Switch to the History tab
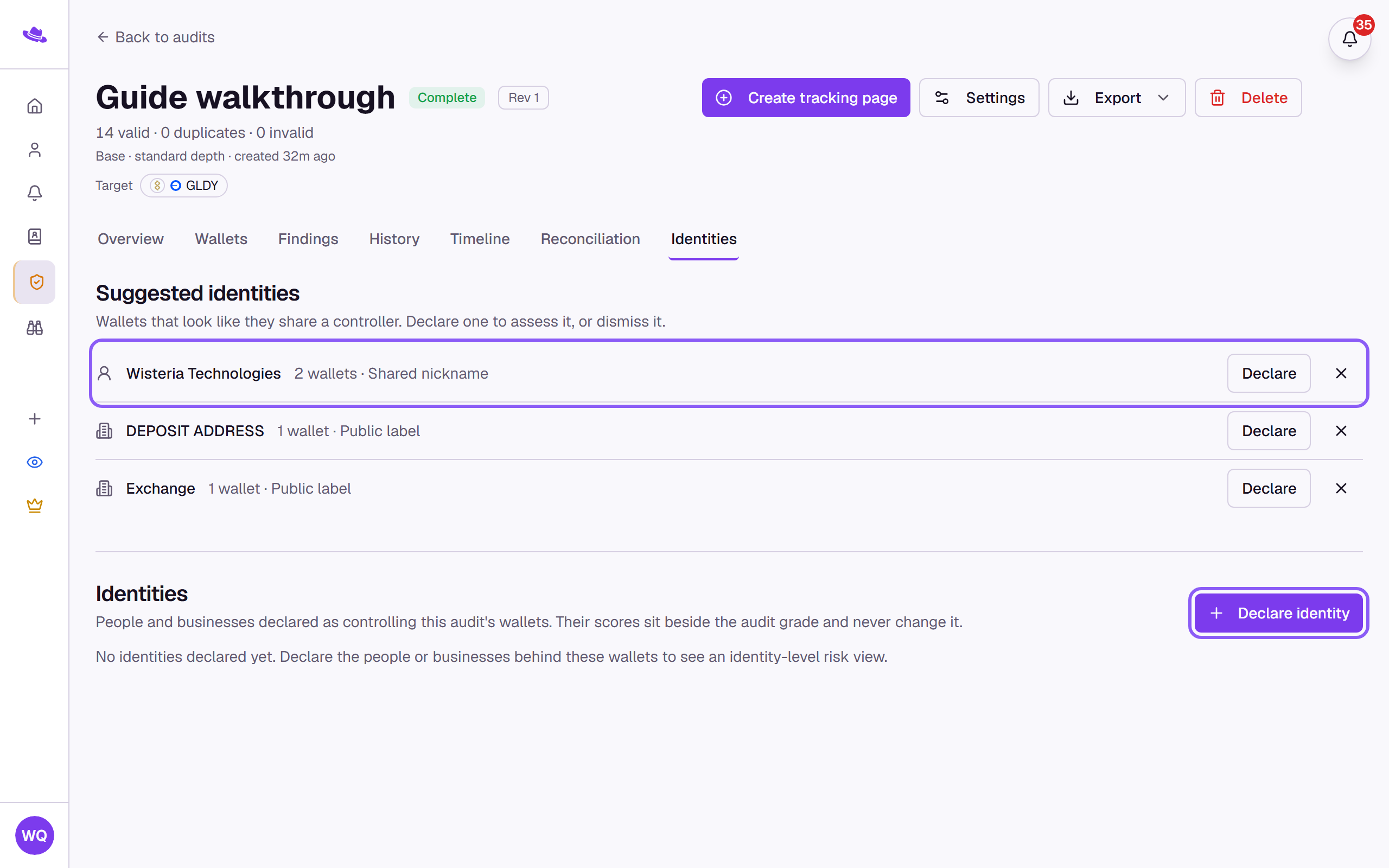 (x=394, y=239)
